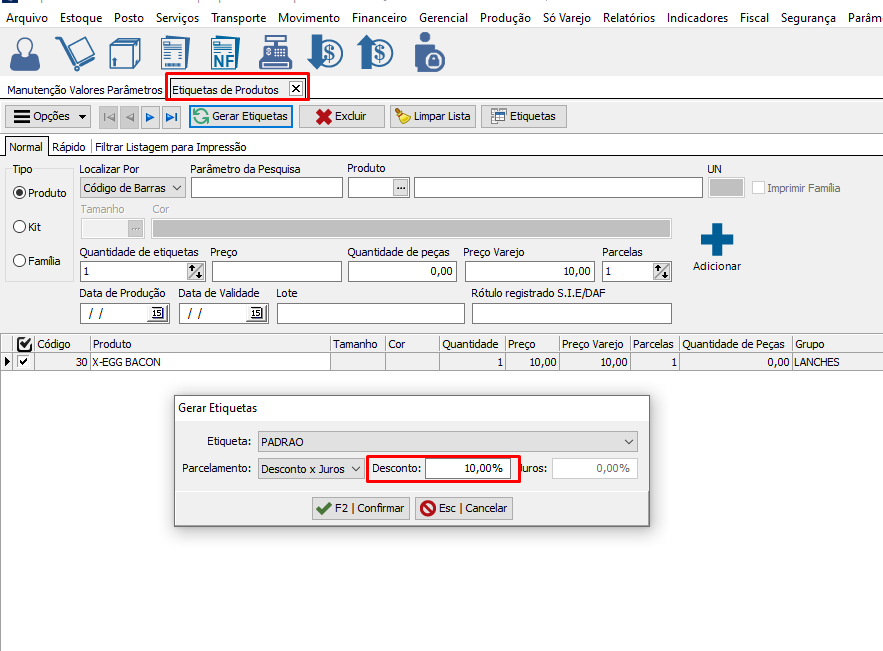This screenshot has width=883, height=651.
Task: Uncheck the X-EGG BACON row checkbox
Action: point(24,362)
